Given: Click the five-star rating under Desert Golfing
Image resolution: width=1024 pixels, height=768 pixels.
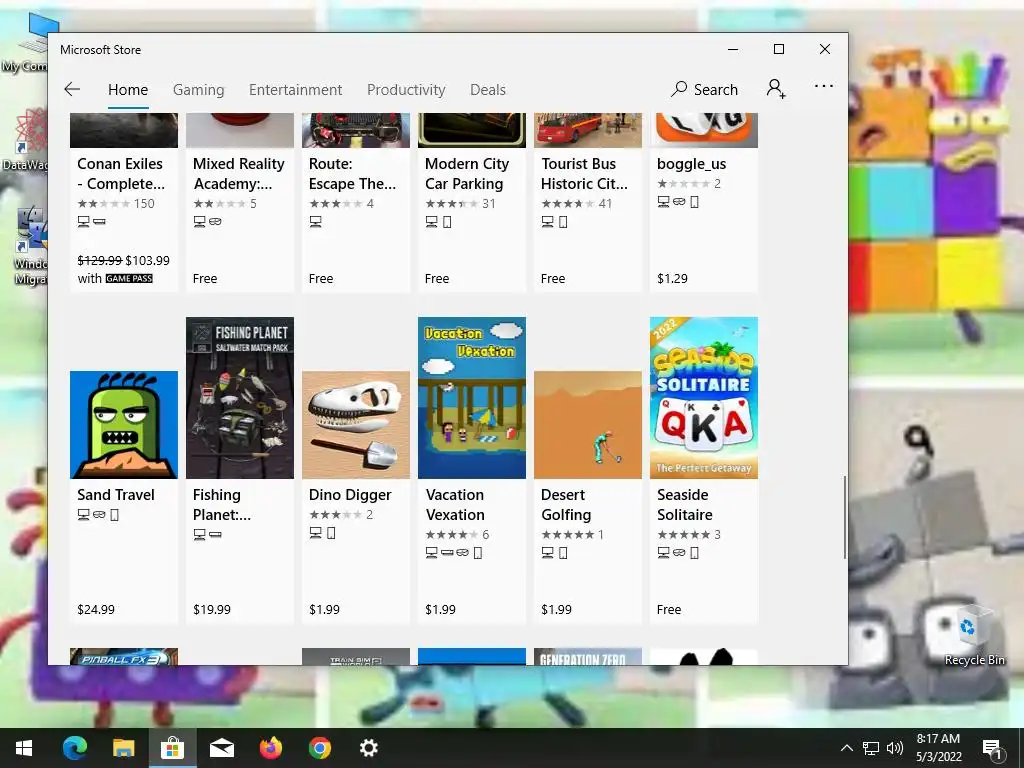Looking at the screenshot, I should tap(573, 534).
